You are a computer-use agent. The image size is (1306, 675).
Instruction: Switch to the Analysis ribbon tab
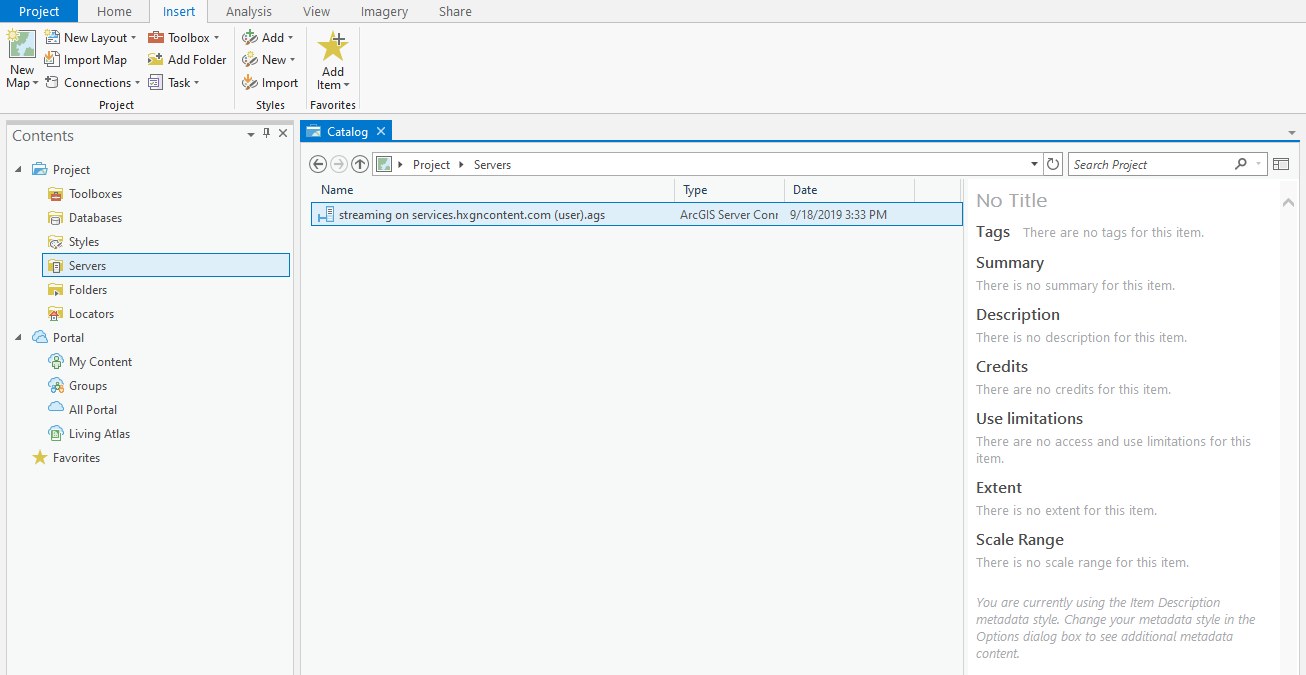coord(248,12)
